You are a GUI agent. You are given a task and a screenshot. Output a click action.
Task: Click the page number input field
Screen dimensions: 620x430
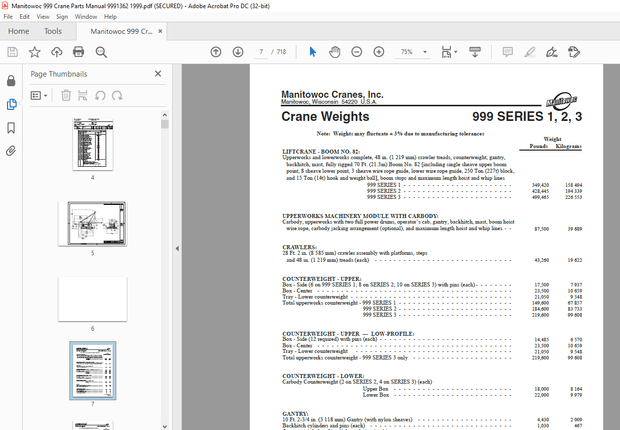click(x=261, y=52)
